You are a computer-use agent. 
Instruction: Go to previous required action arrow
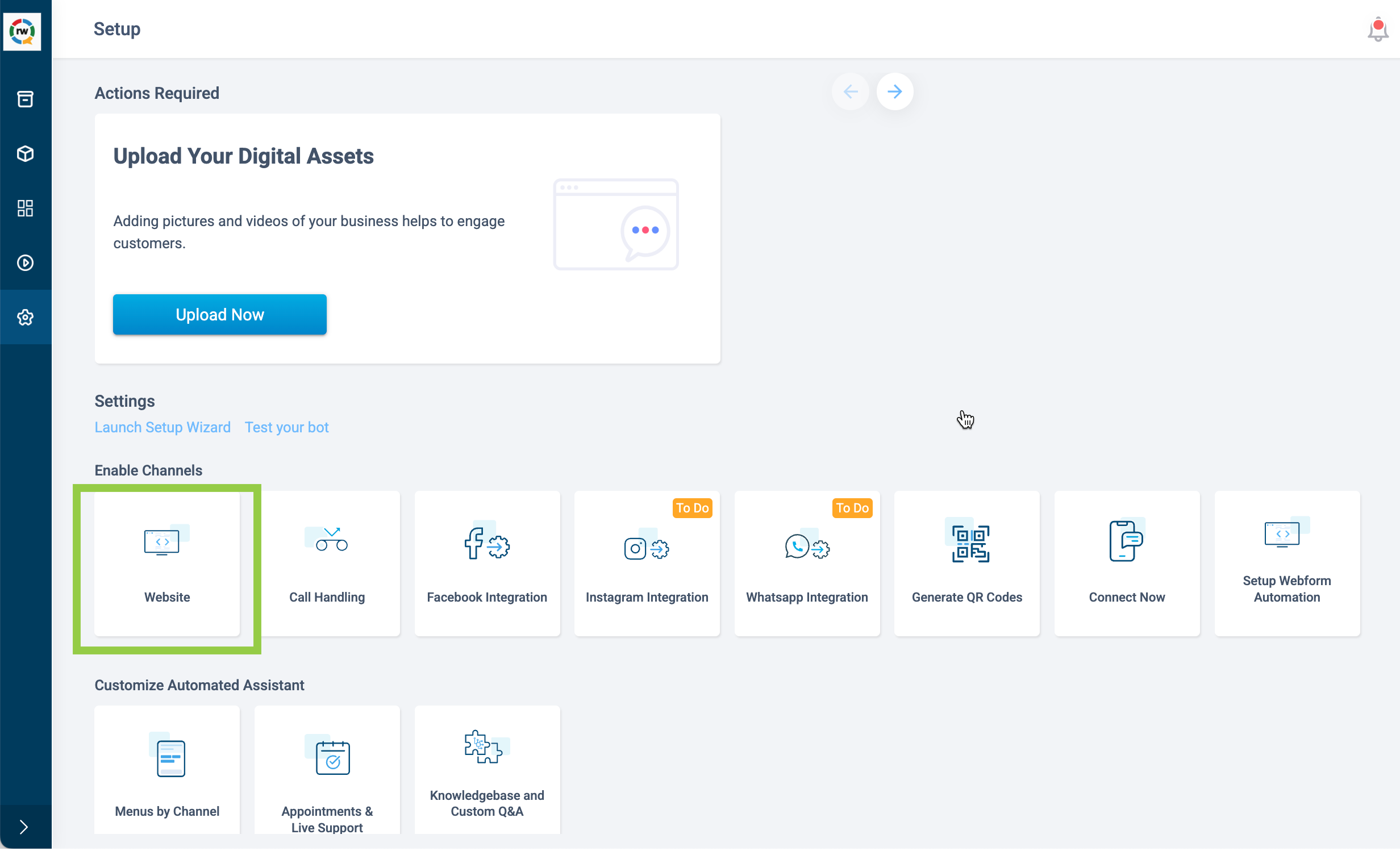(x=850, y=91)
